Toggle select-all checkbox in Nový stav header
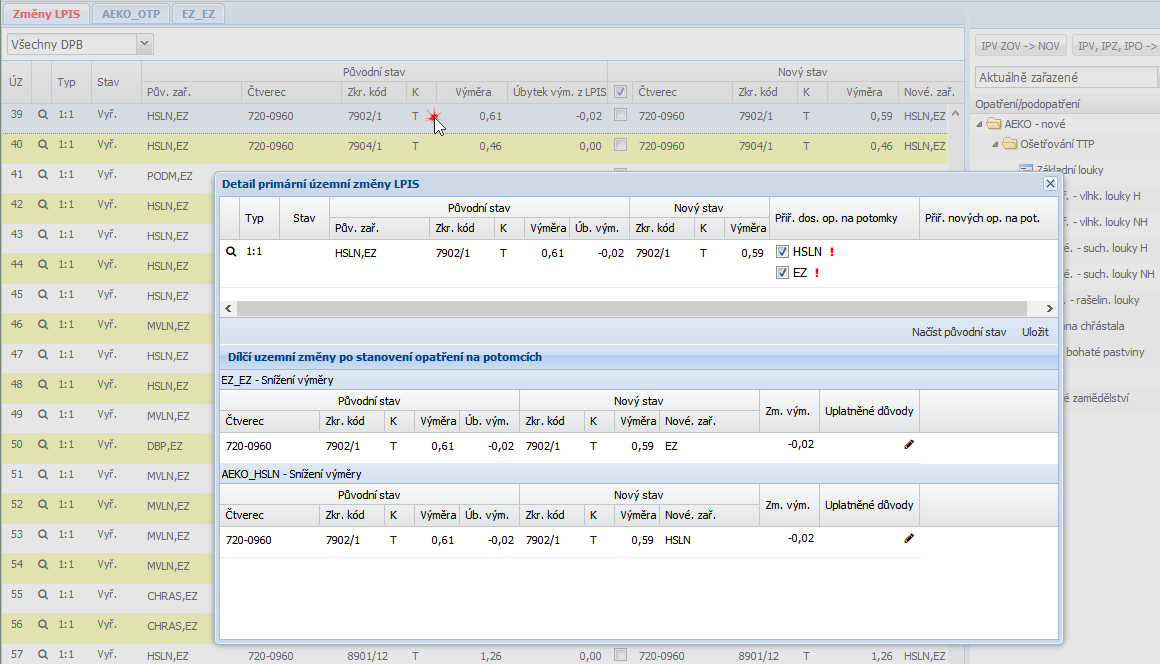The height and width of the screenshot is (664, 1160). click(x=621, y=92)
